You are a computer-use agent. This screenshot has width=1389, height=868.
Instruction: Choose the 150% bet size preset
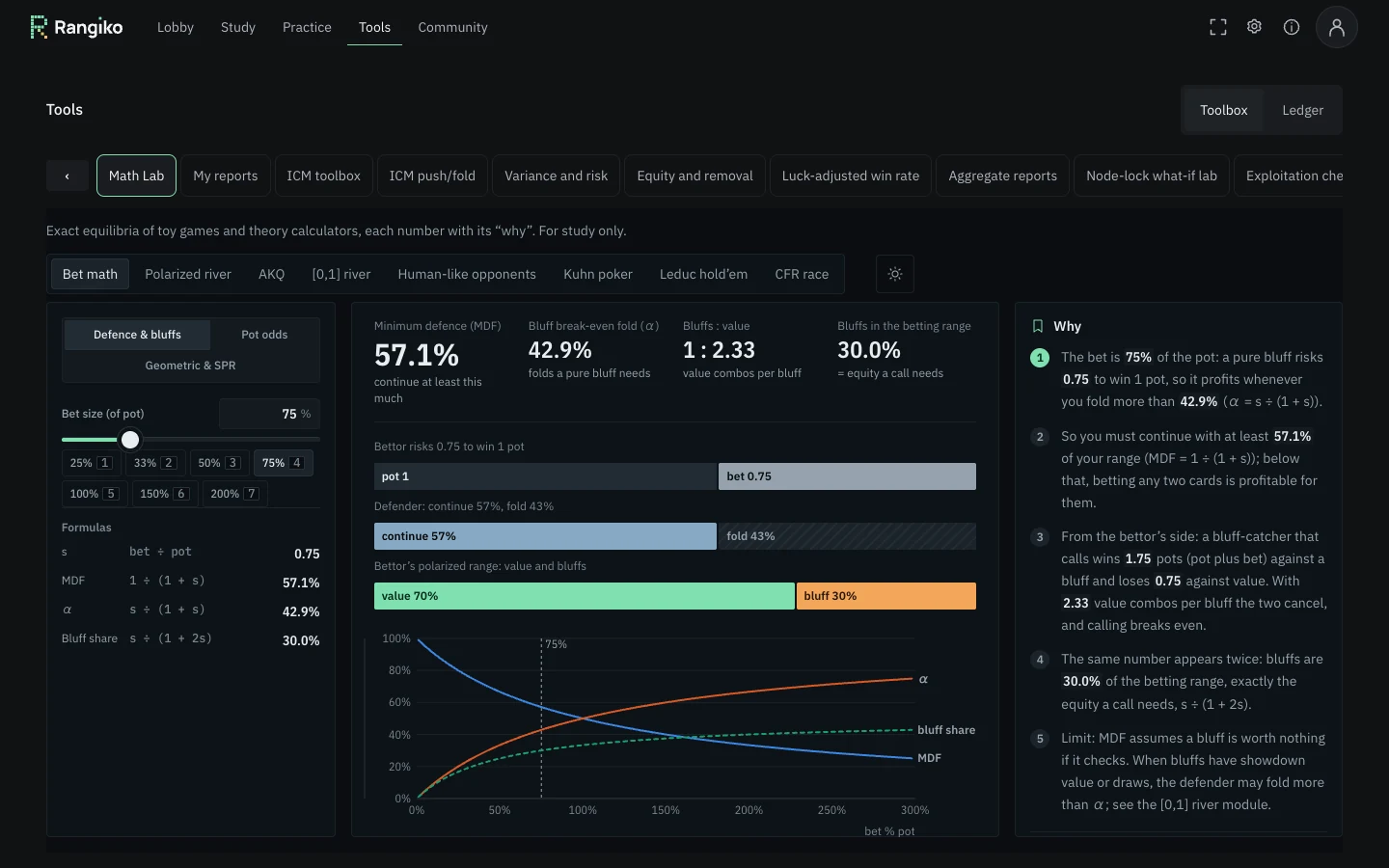tap(164, 494)
